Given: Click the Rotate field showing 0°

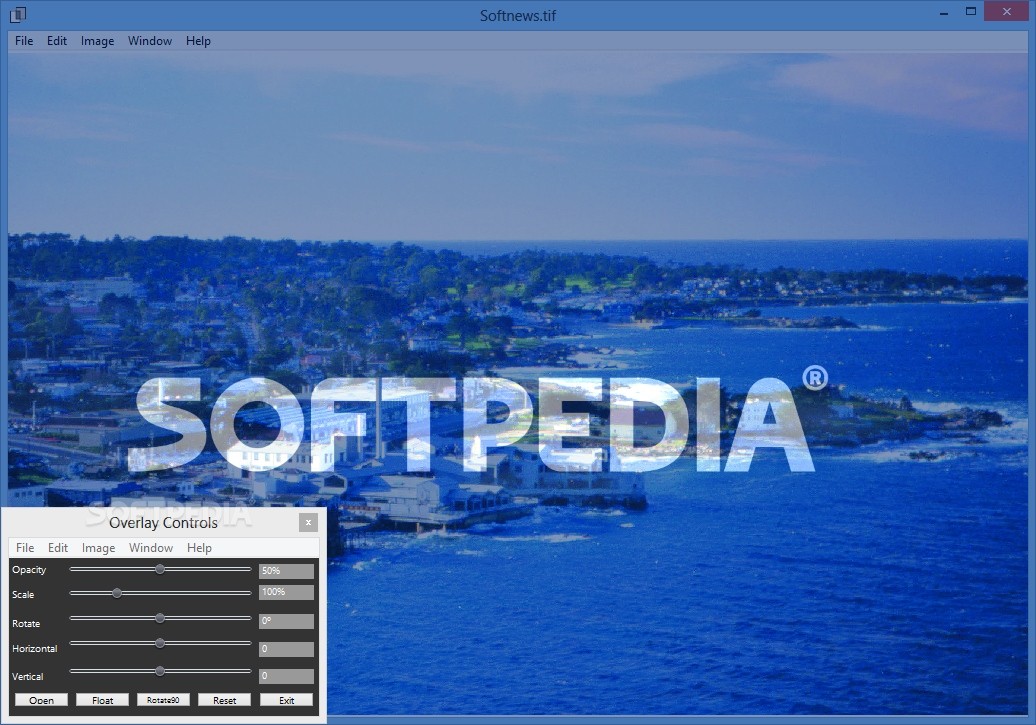Looking at the screenshot, I should (286, 621).
